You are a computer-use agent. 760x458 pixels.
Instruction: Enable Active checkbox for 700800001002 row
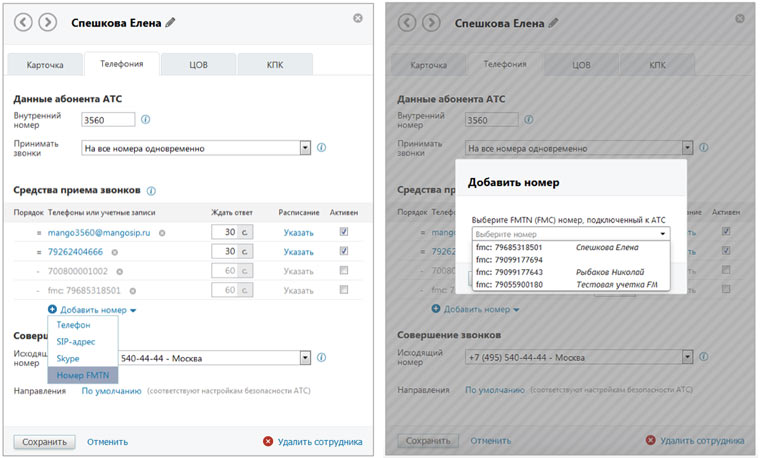coord(344,271)
